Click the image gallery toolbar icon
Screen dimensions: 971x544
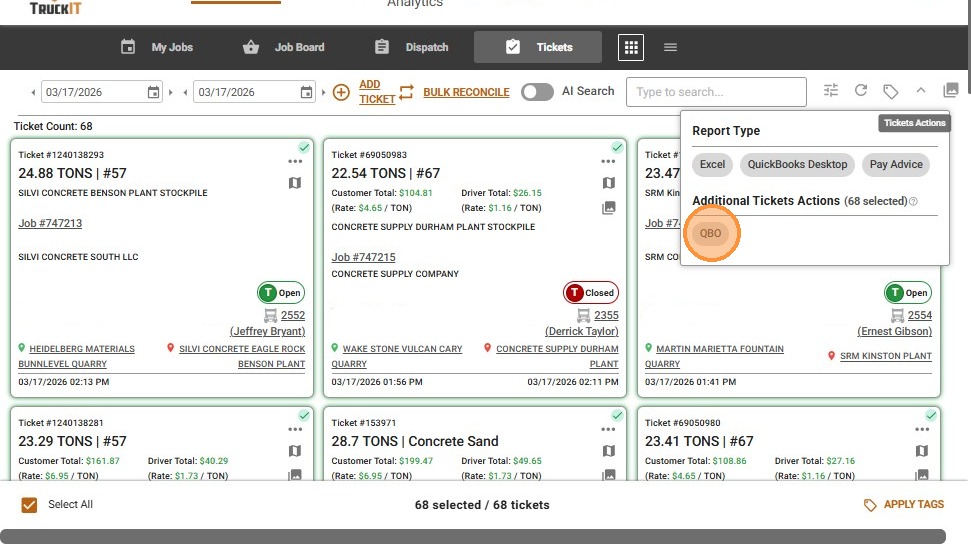(x=951, y=90)
